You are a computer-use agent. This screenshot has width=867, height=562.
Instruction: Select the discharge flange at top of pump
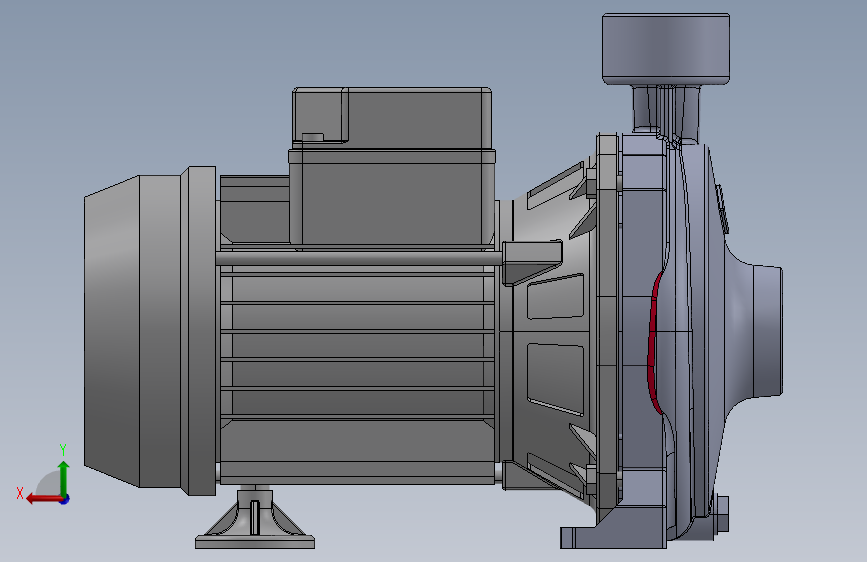[x=666, y=49]
